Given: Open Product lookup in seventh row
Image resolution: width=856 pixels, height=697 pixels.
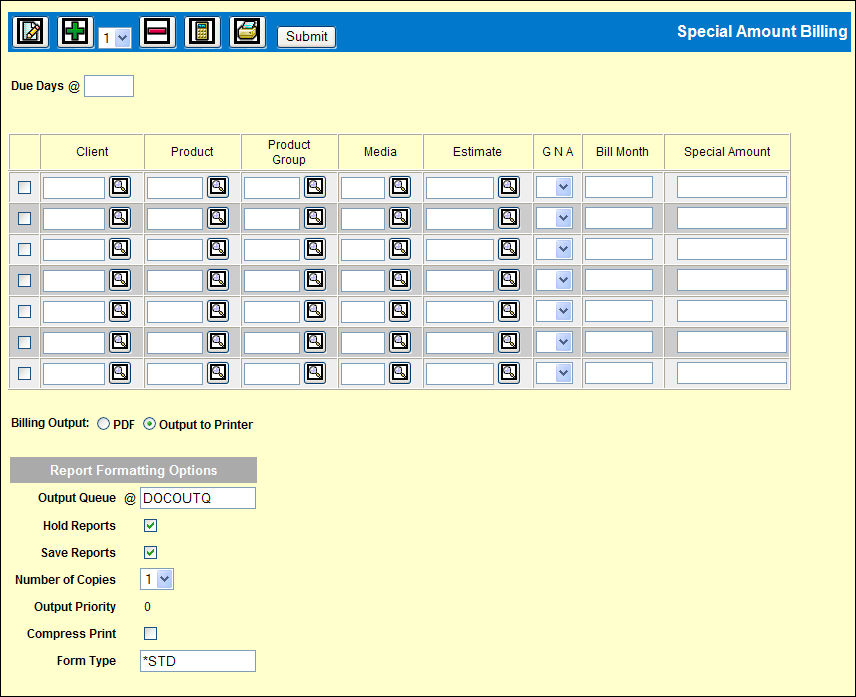Looking at the screenshot, I should pyautogui.click(x=218, y=373).
